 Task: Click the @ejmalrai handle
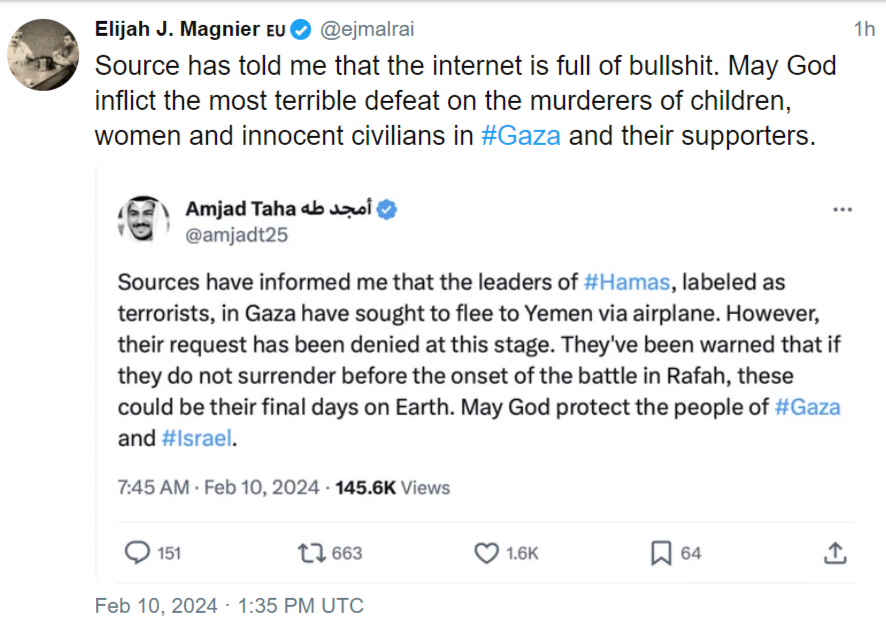coord(367,30)
